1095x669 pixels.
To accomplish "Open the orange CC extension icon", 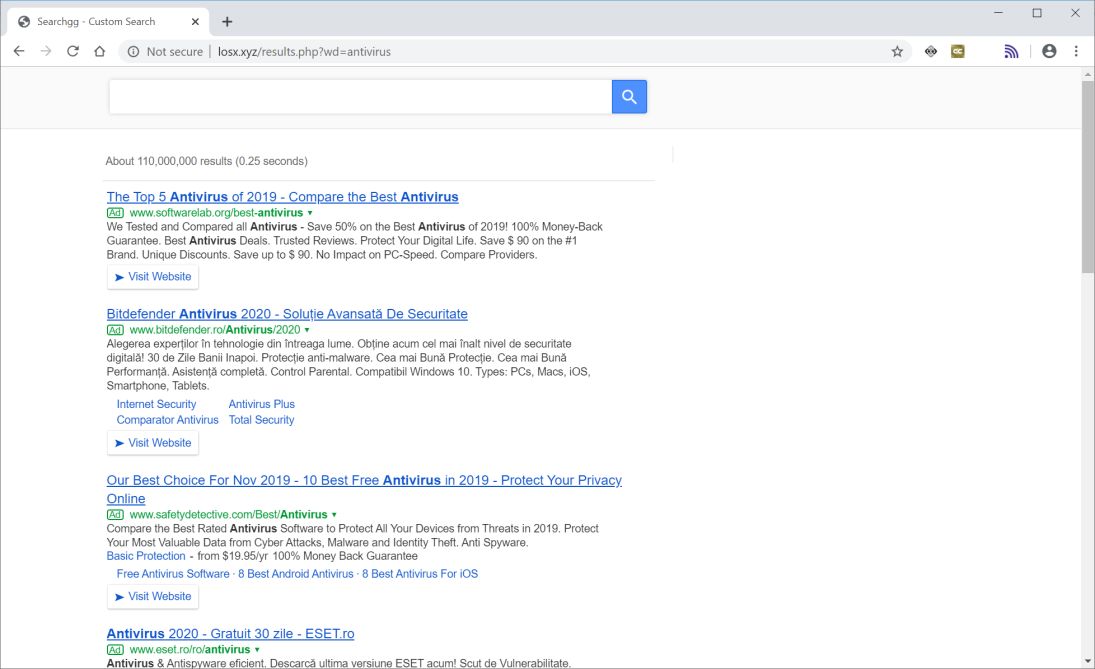I will coord(957,51).
